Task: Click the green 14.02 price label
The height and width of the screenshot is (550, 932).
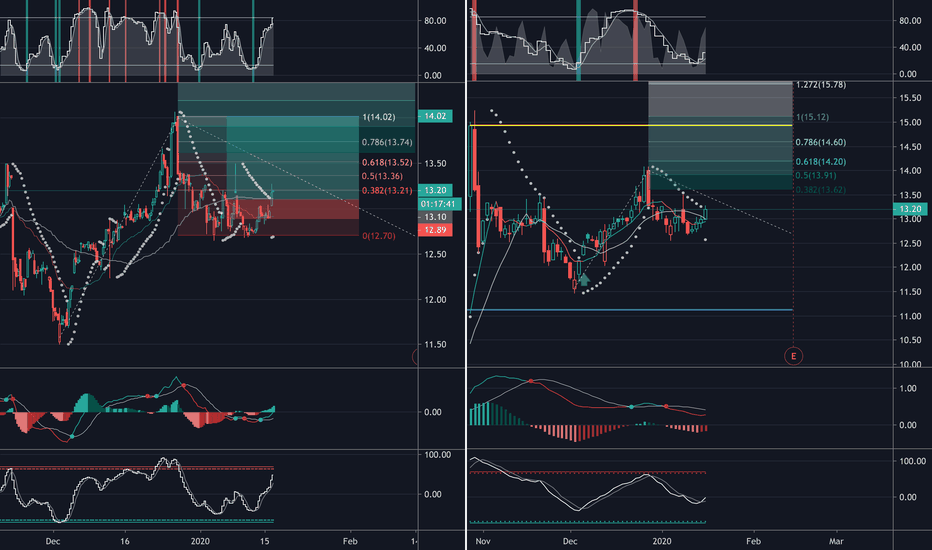Action: pos(435,116)
